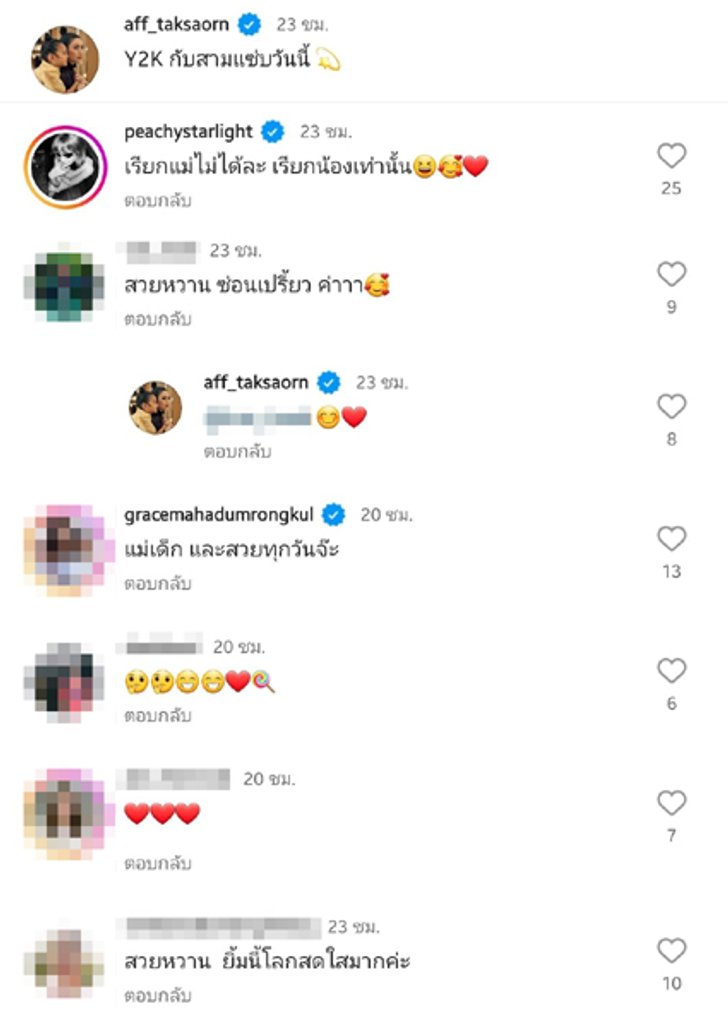This screenshot has width=728, height=1028.
Task: Like the three red hearts comment
Action: [672, 802]
